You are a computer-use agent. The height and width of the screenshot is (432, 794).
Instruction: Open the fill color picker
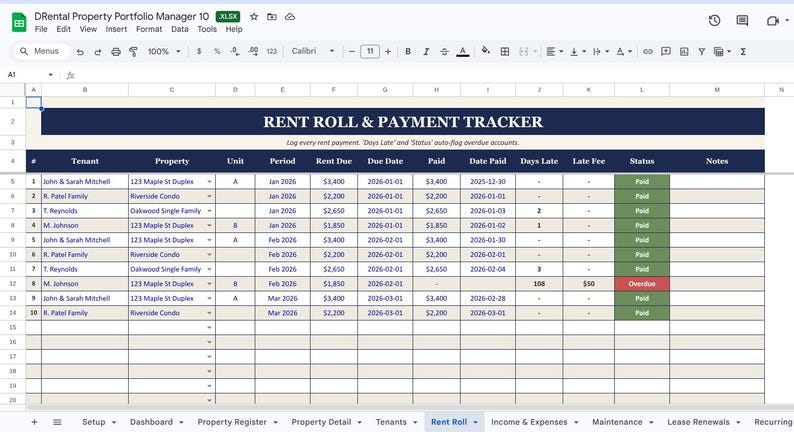pos(486,51)
